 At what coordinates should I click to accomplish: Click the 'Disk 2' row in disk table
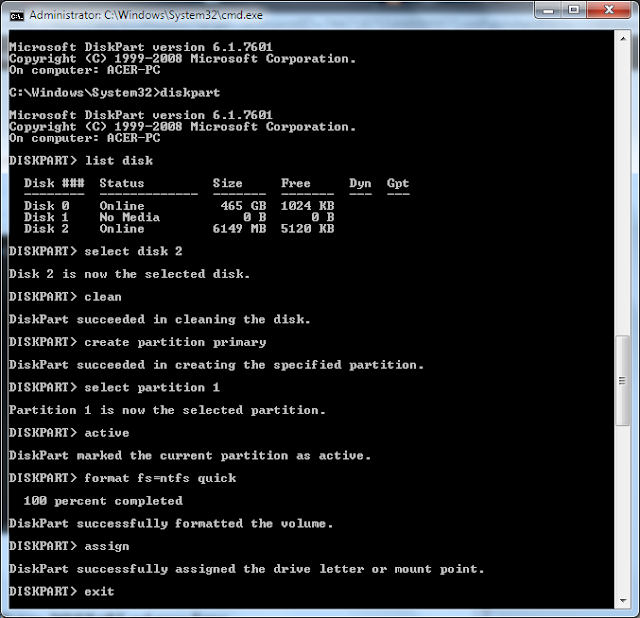[x=179, y=229]
